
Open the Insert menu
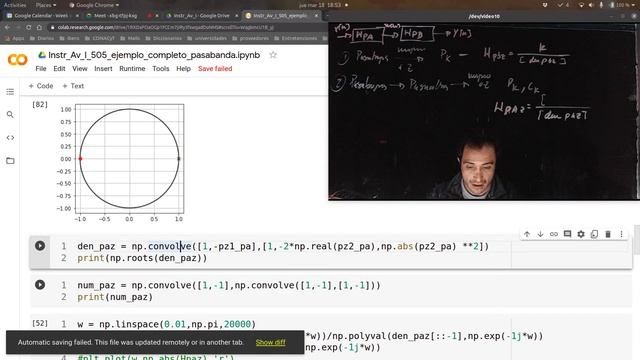click(x=103, y=69)
